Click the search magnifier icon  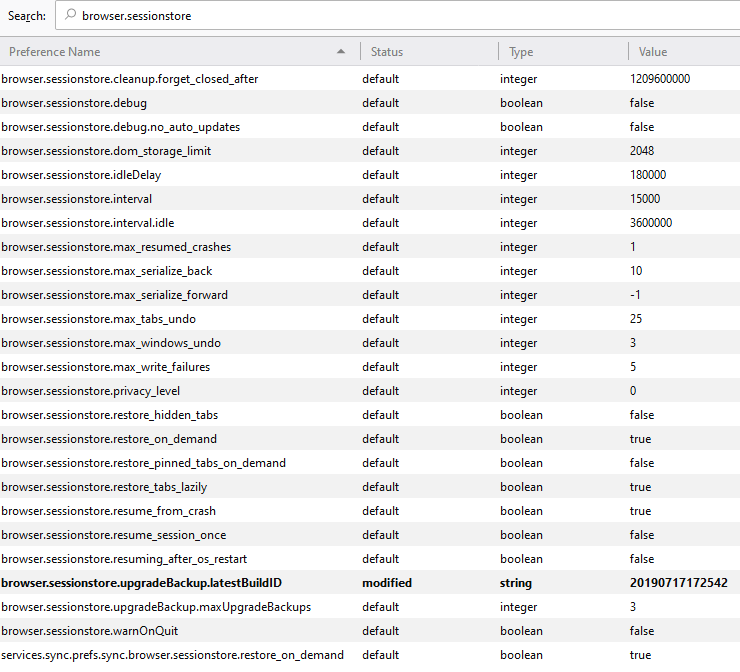pyautogui.click(x=70, y=15)
